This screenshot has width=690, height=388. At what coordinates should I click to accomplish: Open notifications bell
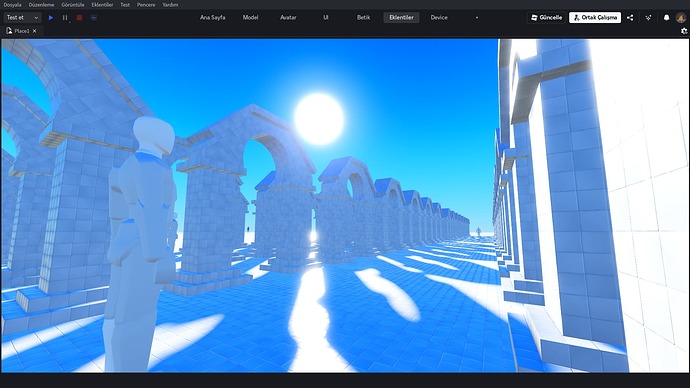click(666, 18)
